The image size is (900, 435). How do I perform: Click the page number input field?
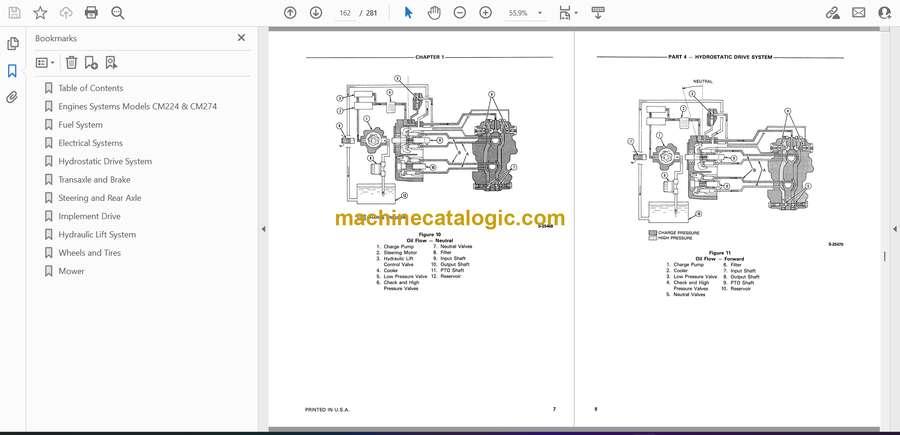point(345,13)
